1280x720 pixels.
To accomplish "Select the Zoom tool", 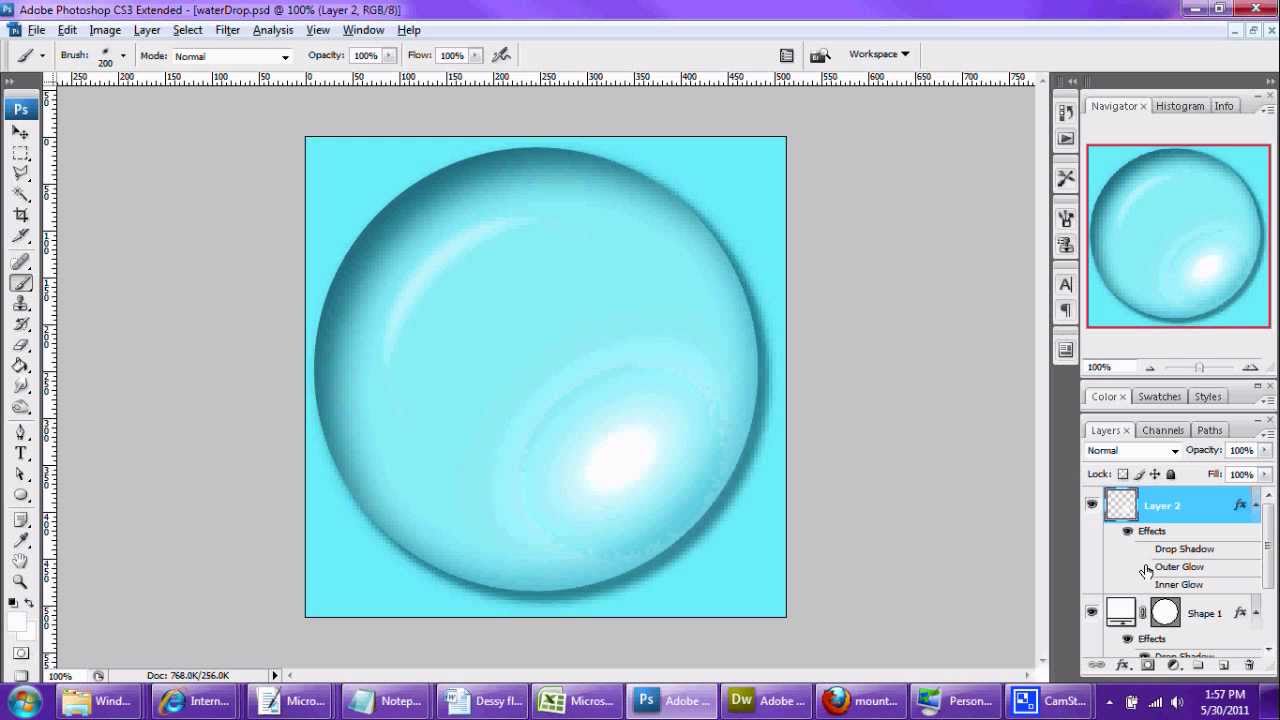I will pos(20,582).
